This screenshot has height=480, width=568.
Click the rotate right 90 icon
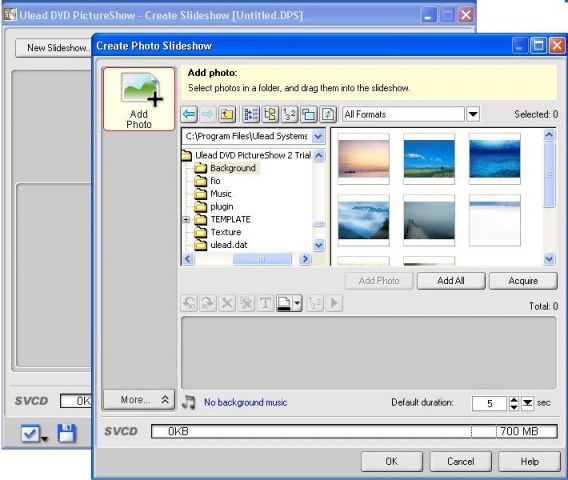click(x=208, y=303)
